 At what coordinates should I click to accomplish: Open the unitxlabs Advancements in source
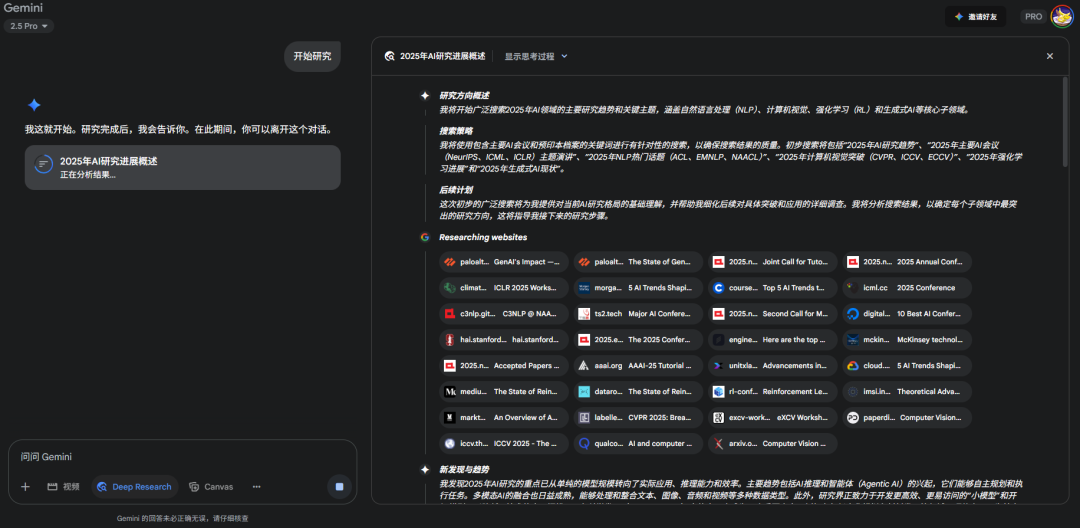(x=772, y=366)
